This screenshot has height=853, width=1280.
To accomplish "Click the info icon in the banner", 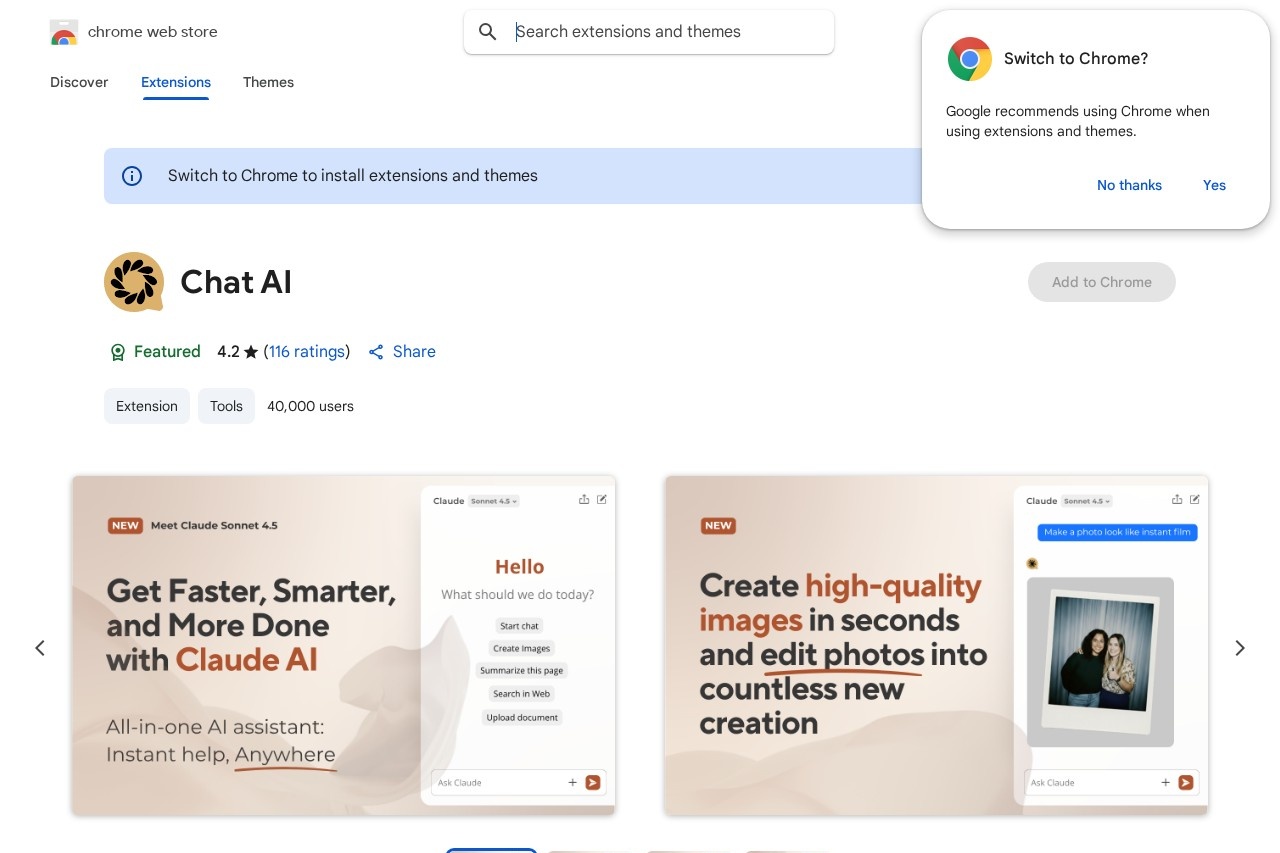I will (132, 176).
